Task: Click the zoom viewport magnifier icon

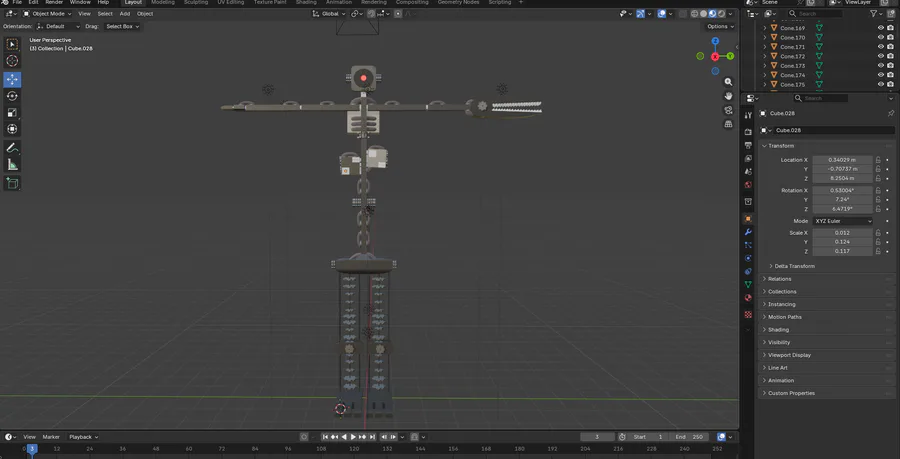Action: (728, 82)
